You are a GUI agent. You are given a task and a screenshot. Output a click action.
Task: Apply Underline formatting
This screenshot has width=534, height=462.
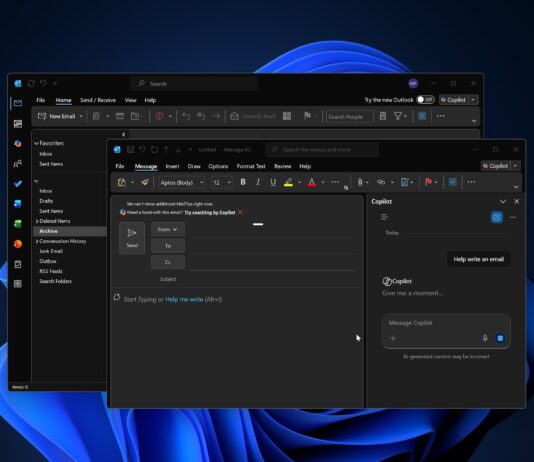pyautogui.click(x=273, y=182)
